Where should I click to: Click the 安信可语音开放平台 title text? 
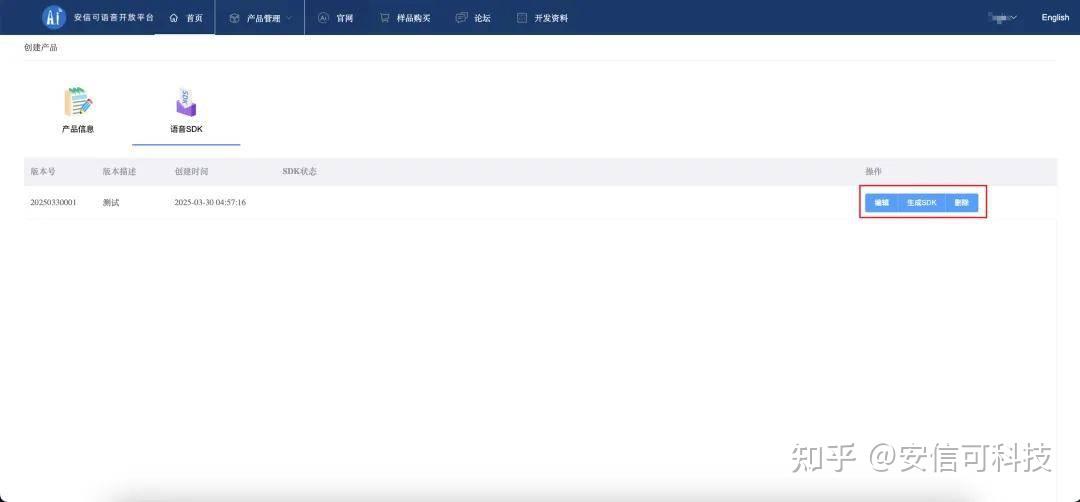114,18
